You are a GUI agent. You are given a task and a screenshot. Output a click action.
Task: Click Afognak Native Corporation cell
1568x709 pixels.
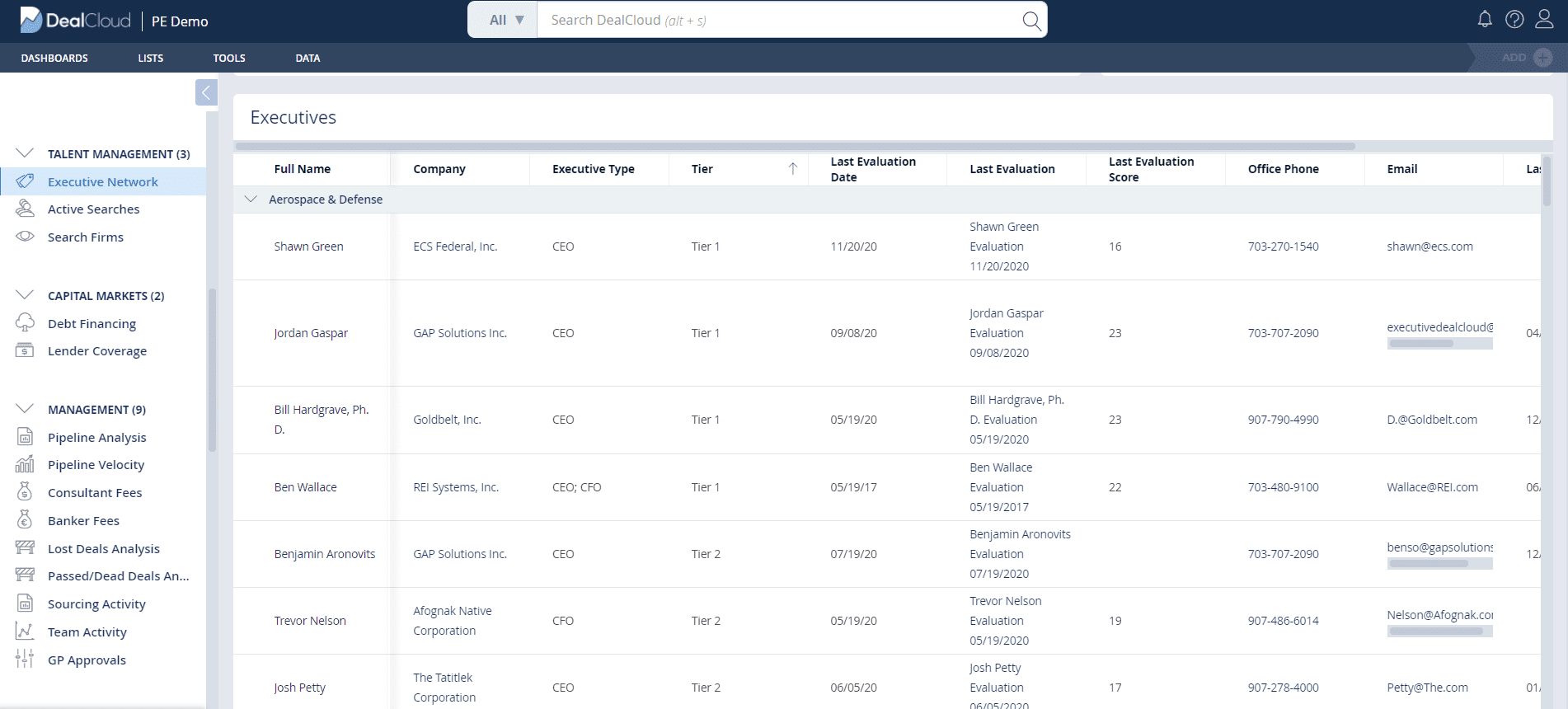[453, 621]
